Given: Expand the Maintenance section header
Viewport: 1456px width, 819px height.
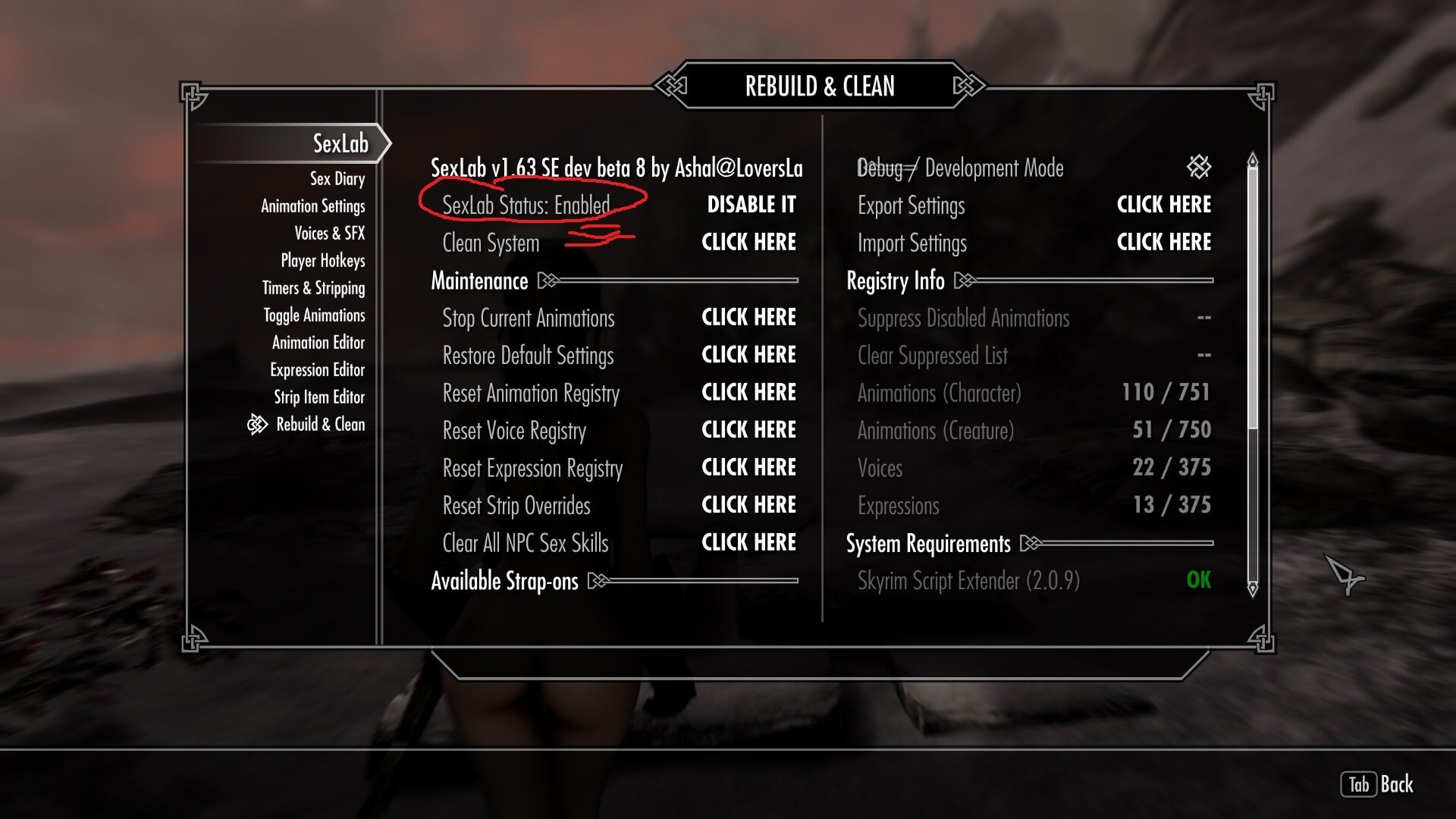Looking at the screenshot, I should (x=479, y=280).
